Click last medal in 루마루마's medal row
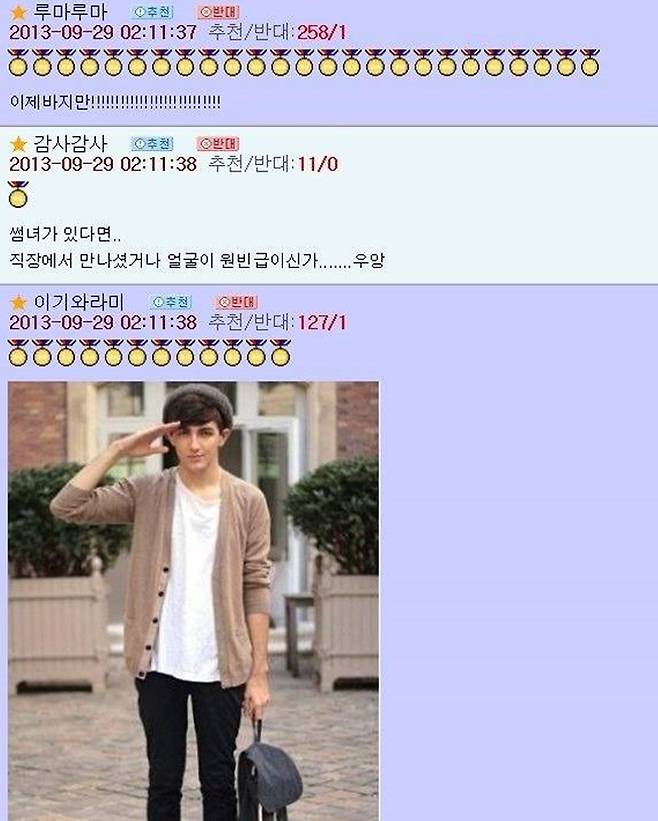The width and height of the screenshot is (658, 821). 589,62
